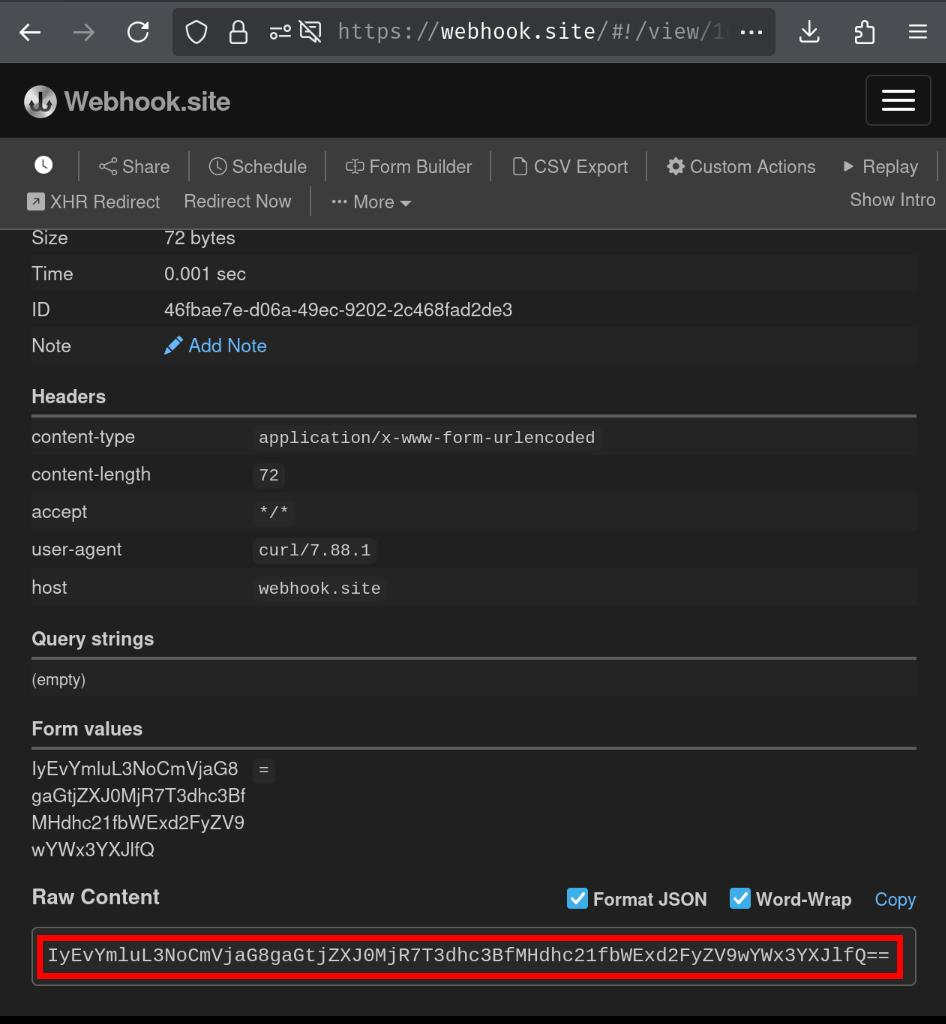Uncheck the Word-Wrap checkbox

[740, 899]
